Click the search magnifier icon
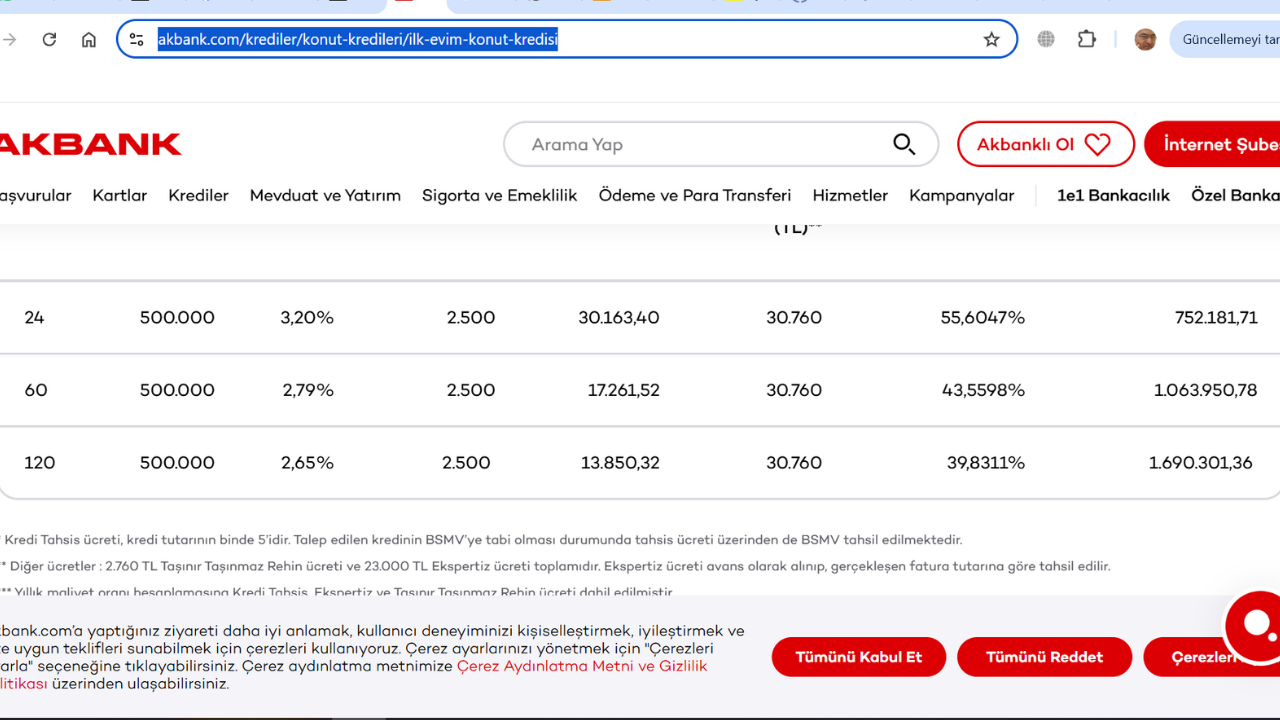Screen dimensions: 1280x720 [904, 144]
